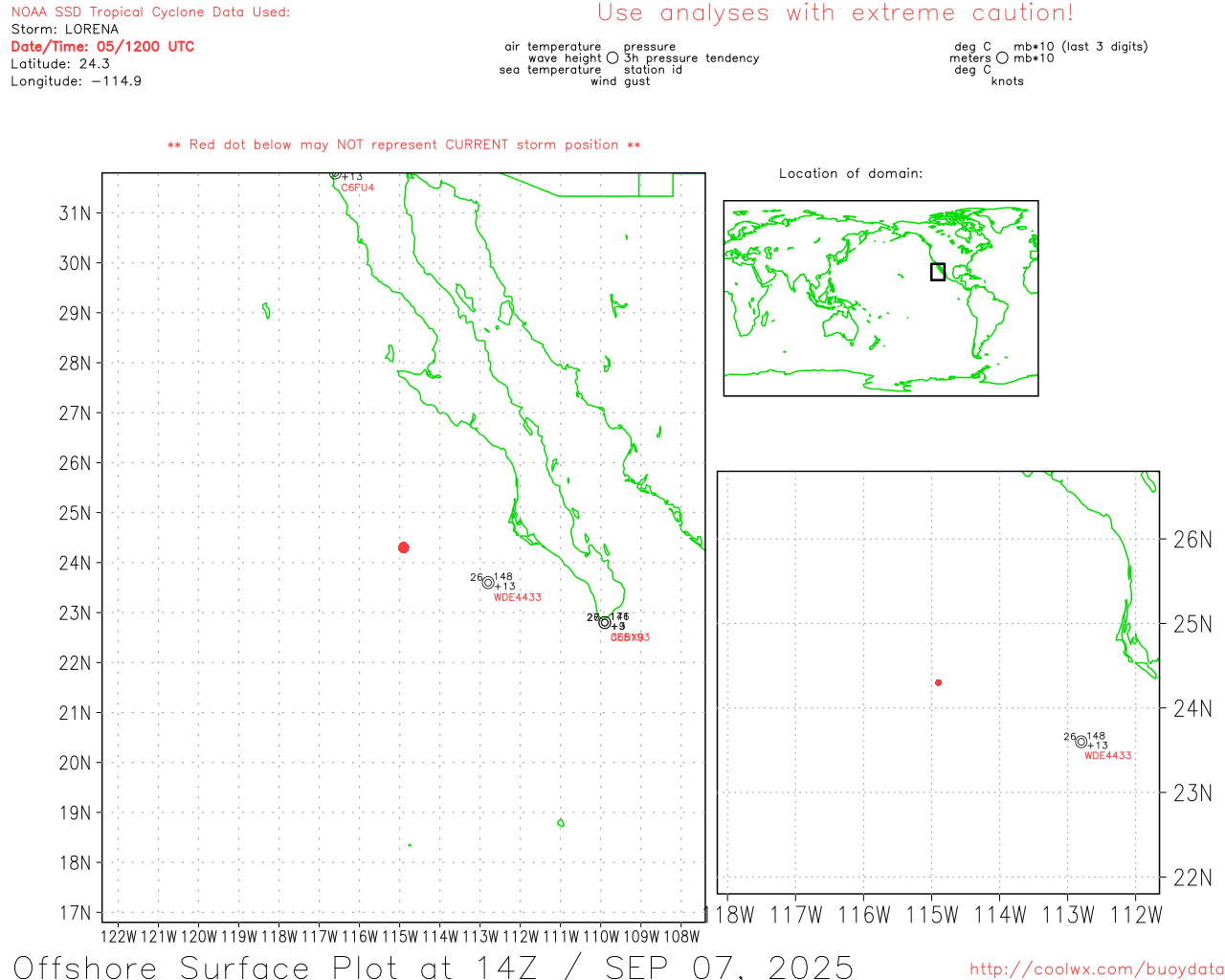Select the WDE4433 station circle on zoomed map

tap(1081, 742)
